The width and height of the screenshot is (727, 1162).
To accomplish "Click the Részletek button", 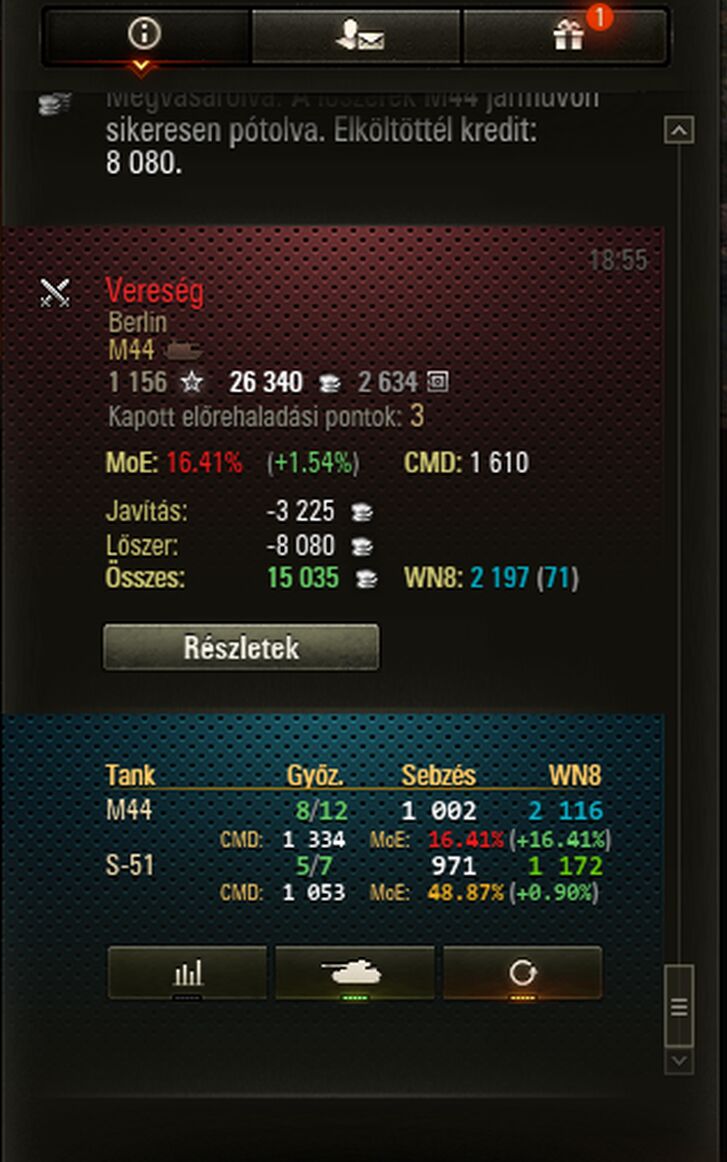I will point(242,647).
